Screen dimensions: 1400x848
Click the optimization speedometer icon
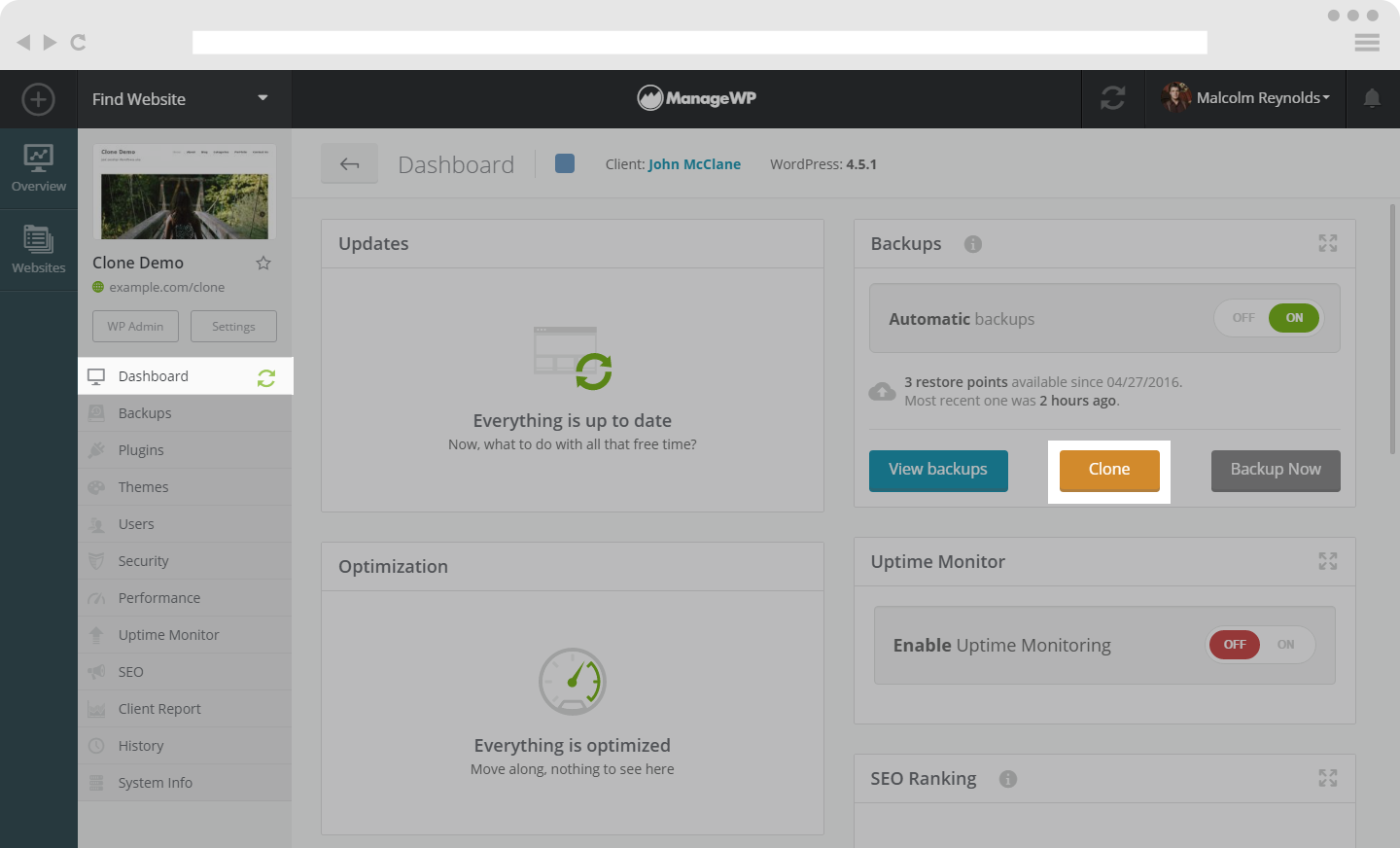573,682
